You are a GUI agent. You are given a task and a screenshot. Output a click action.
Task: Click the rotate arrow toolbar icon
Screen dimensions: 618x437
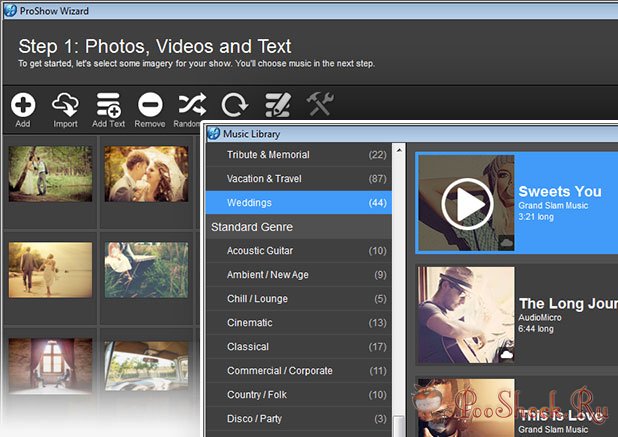pyautogui.click(x=235, y=105)
